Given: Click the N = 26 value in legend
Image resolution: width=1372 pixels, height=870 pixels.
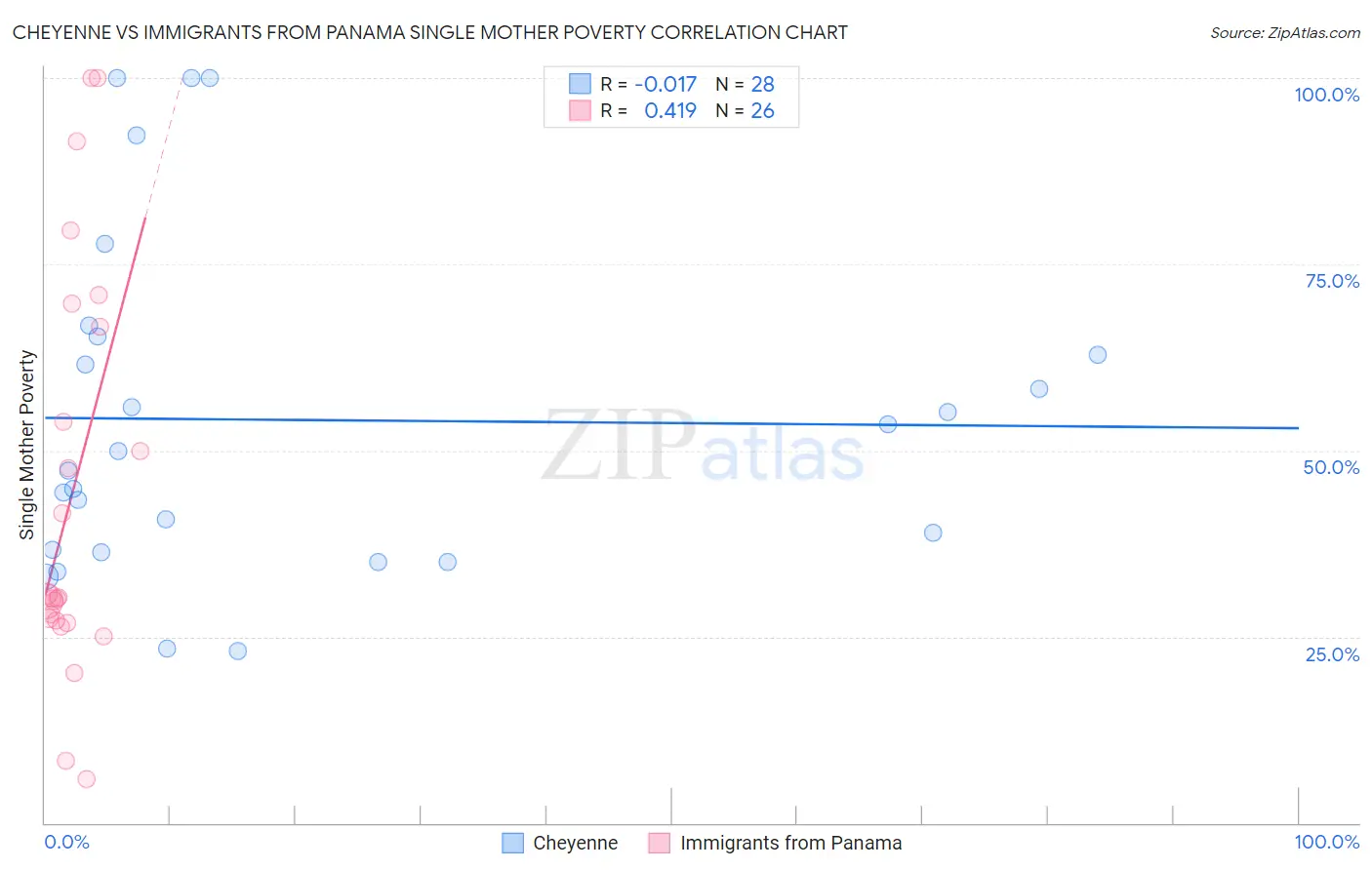Looking at the screenshot, I should [x=746, y=110].
